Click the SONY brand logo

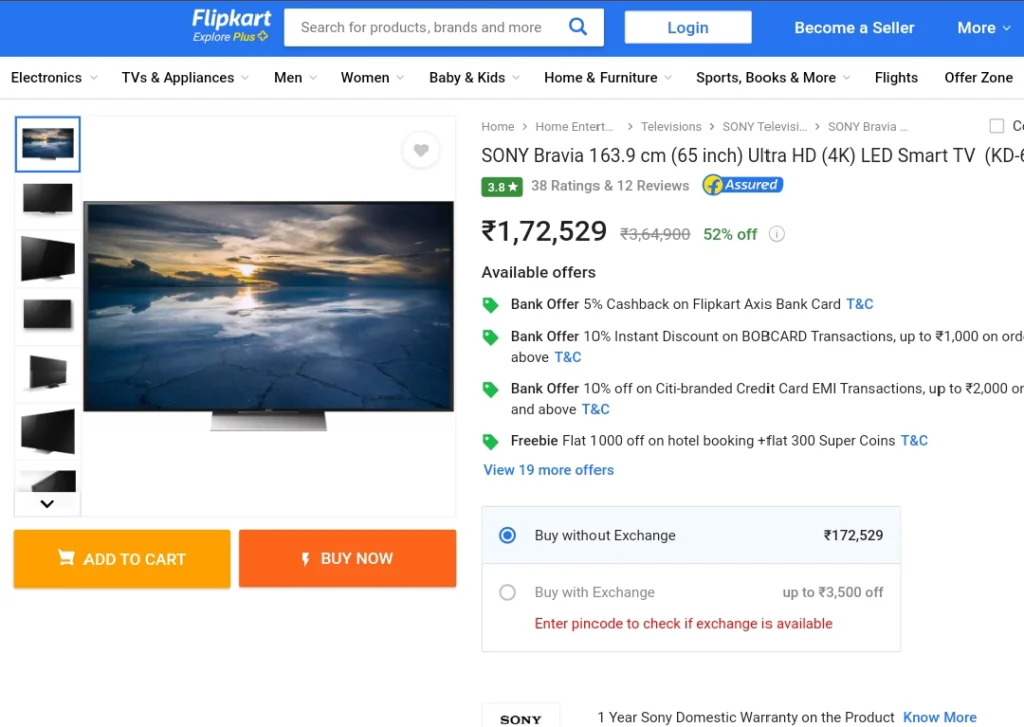pos(520,719)
